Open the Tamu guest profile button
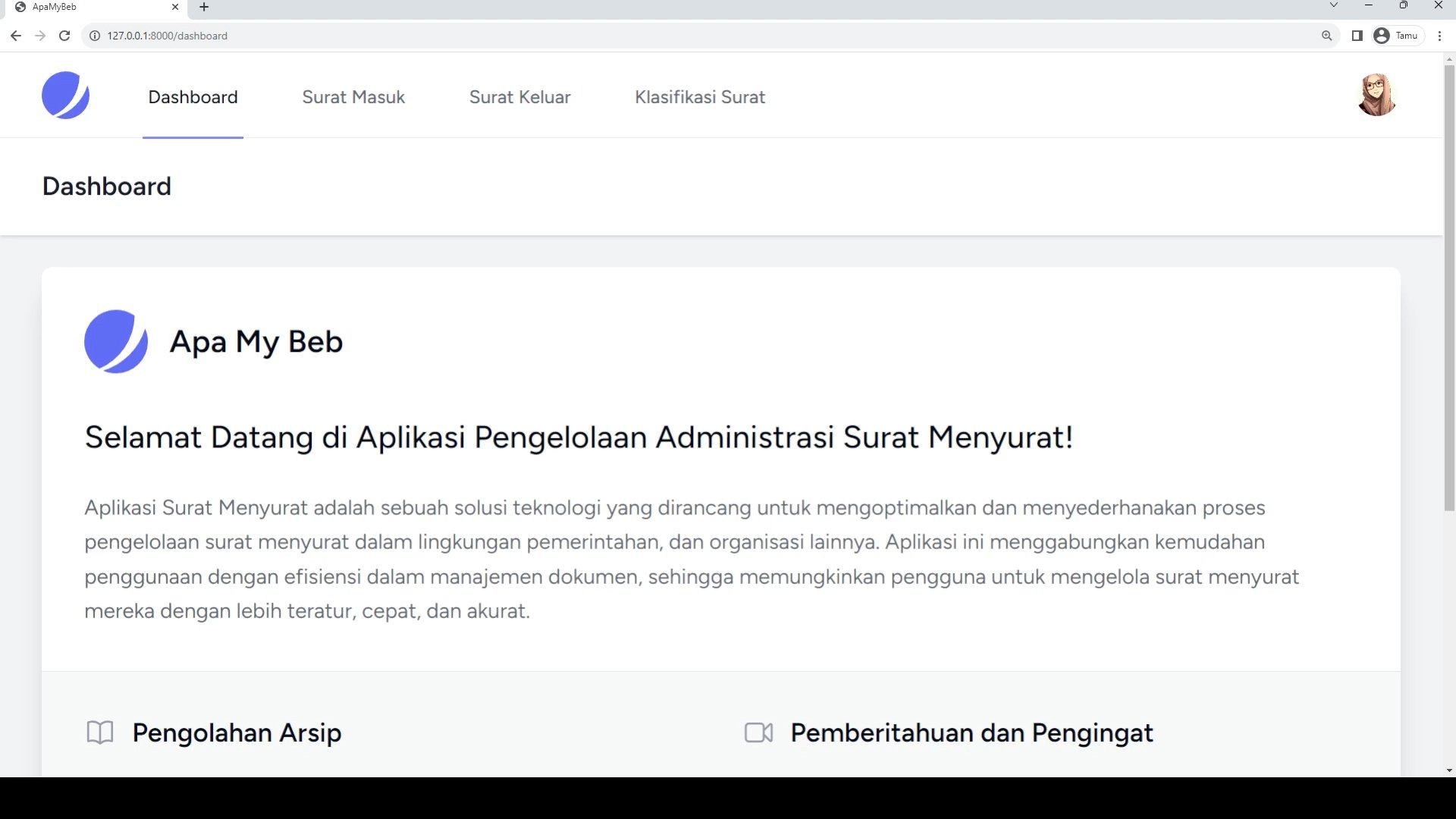1456x819 pixels. 1397,36
